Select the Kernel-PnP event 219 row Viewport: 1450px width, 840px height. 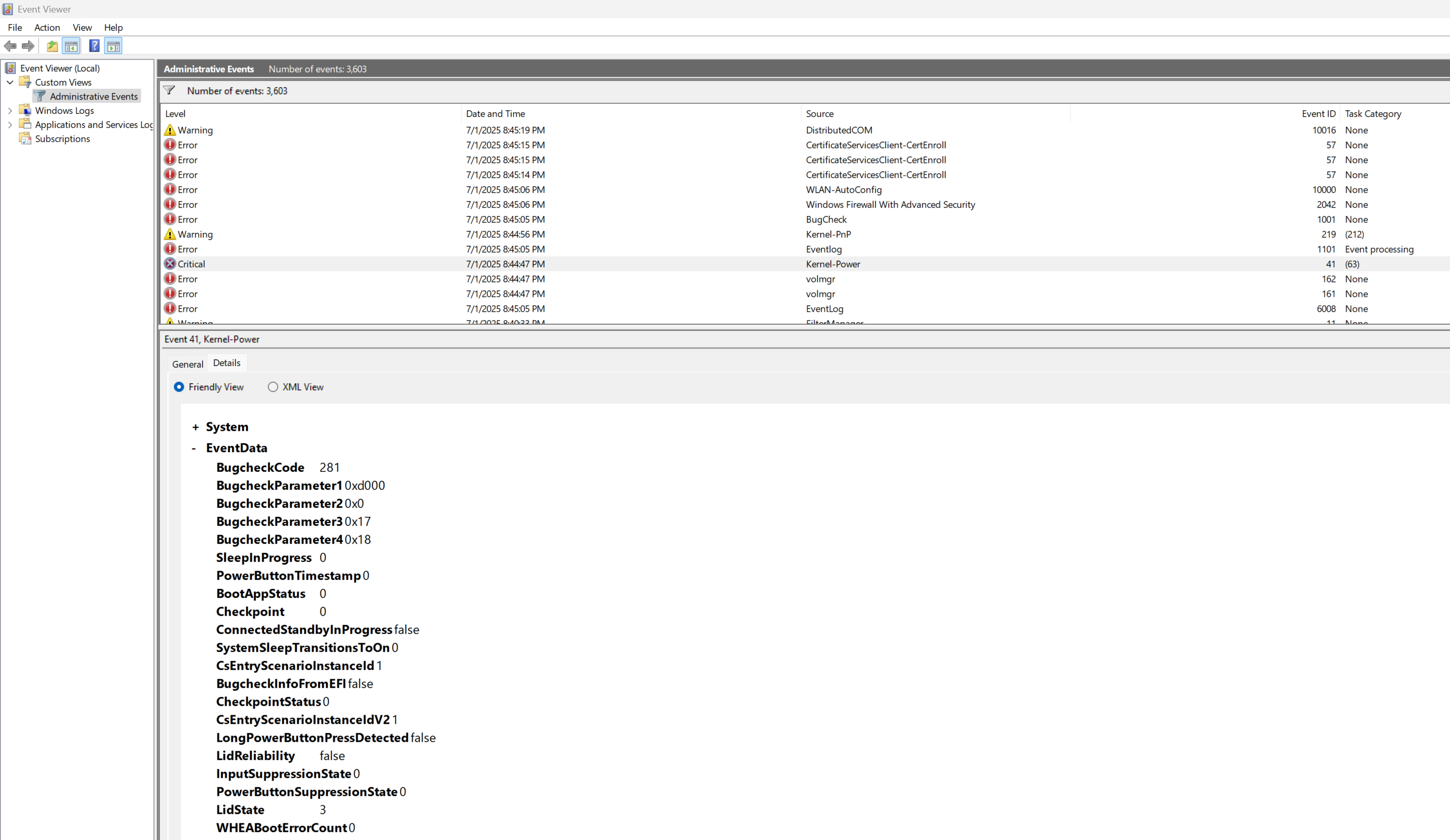coord(805,234)
